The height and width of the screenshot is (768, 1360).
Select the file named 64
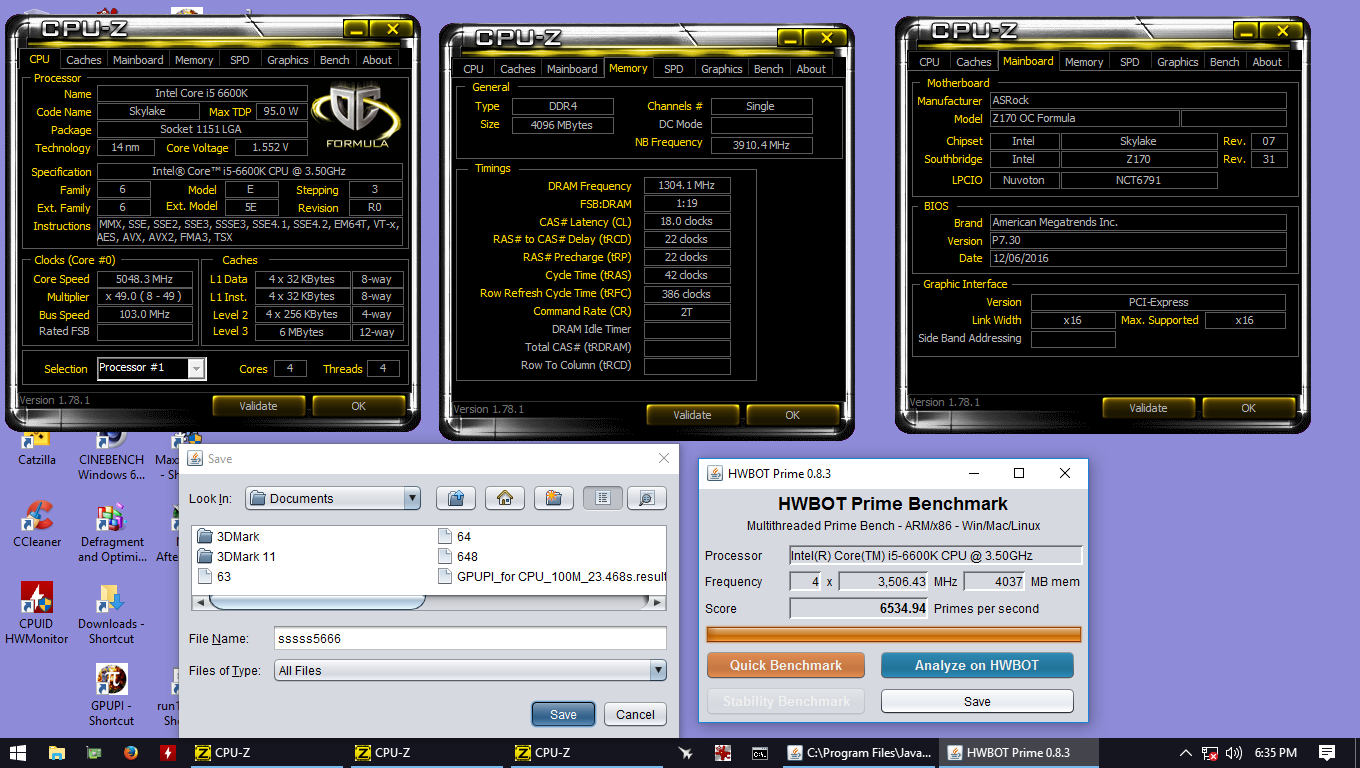[455, 537]
